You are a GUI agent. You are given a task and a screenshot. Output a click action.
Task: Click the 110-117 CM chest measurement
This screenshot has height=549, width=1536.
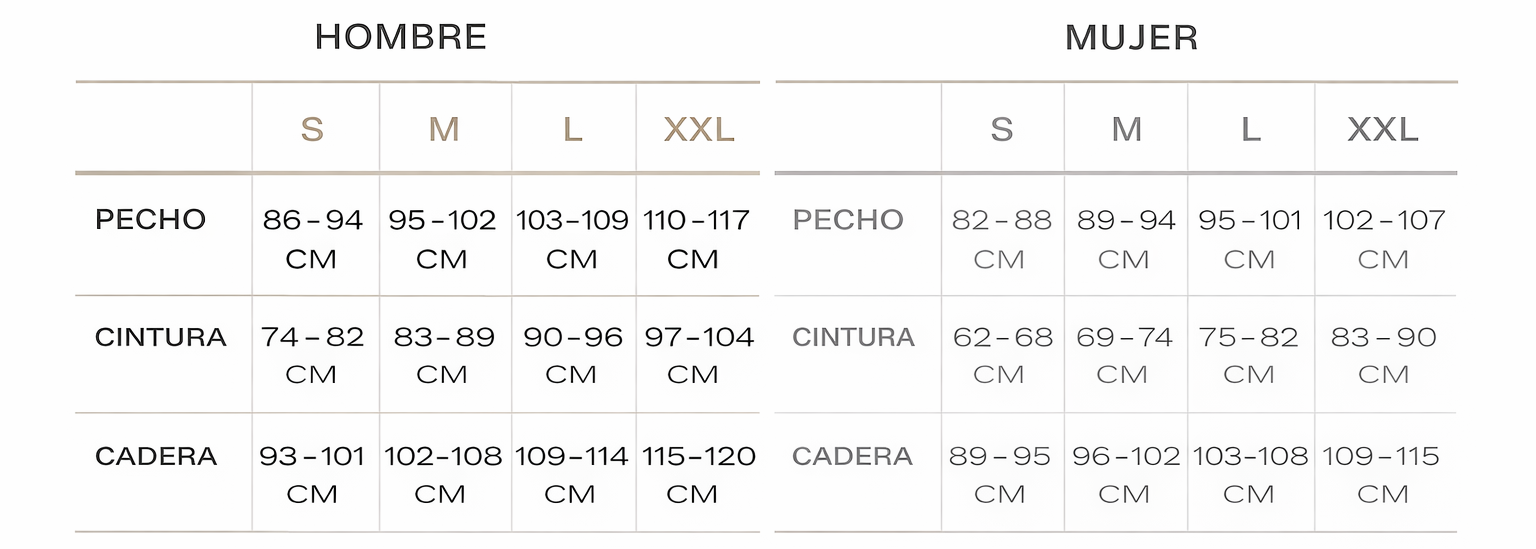click(x=695, y=238)
